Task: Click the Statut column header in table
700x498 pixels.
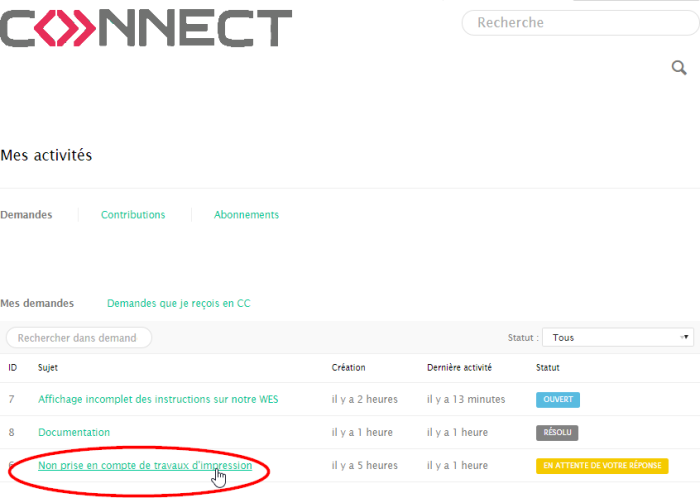Action: click(548, 368)
